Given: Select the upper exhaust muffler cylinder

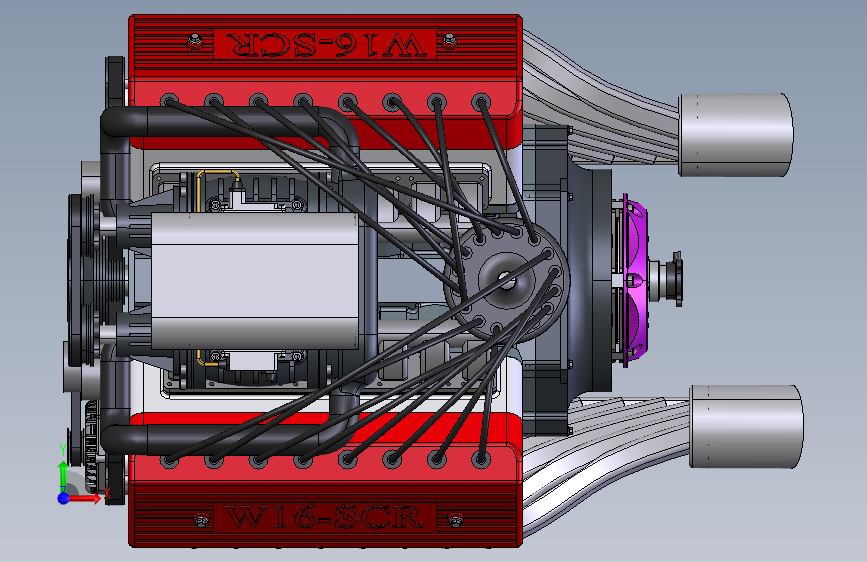Looking at the screenshot, I should (x=735, y=135).
